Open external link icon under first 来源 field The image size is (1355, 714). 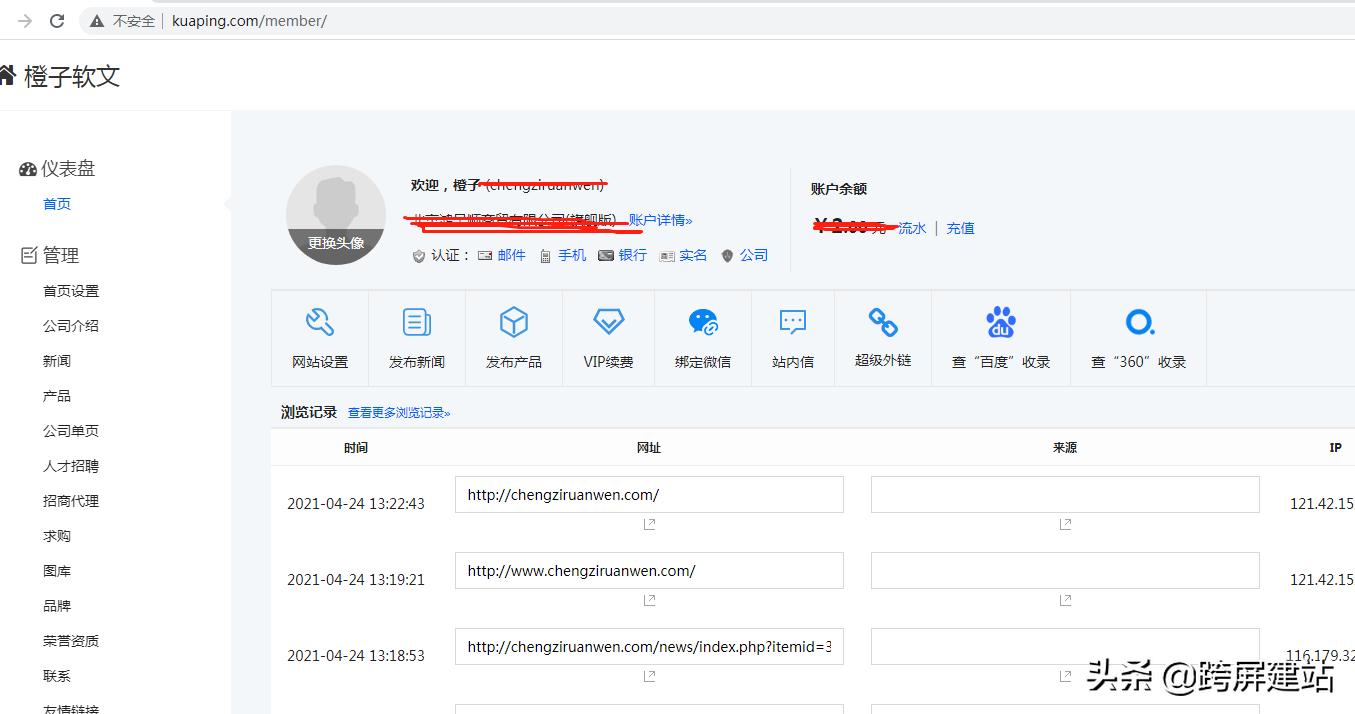coord(1065,524)
